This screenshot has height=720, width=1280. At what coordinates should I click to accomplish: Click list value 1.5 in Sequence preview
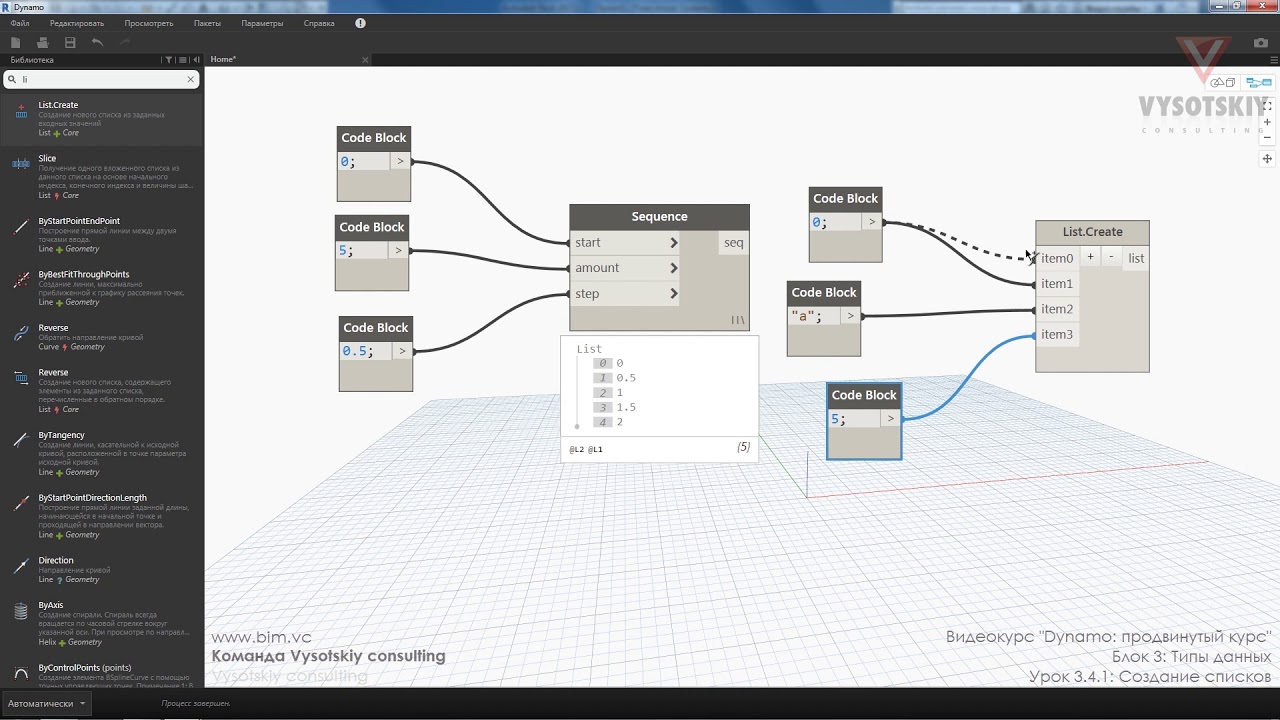point(626,407)
